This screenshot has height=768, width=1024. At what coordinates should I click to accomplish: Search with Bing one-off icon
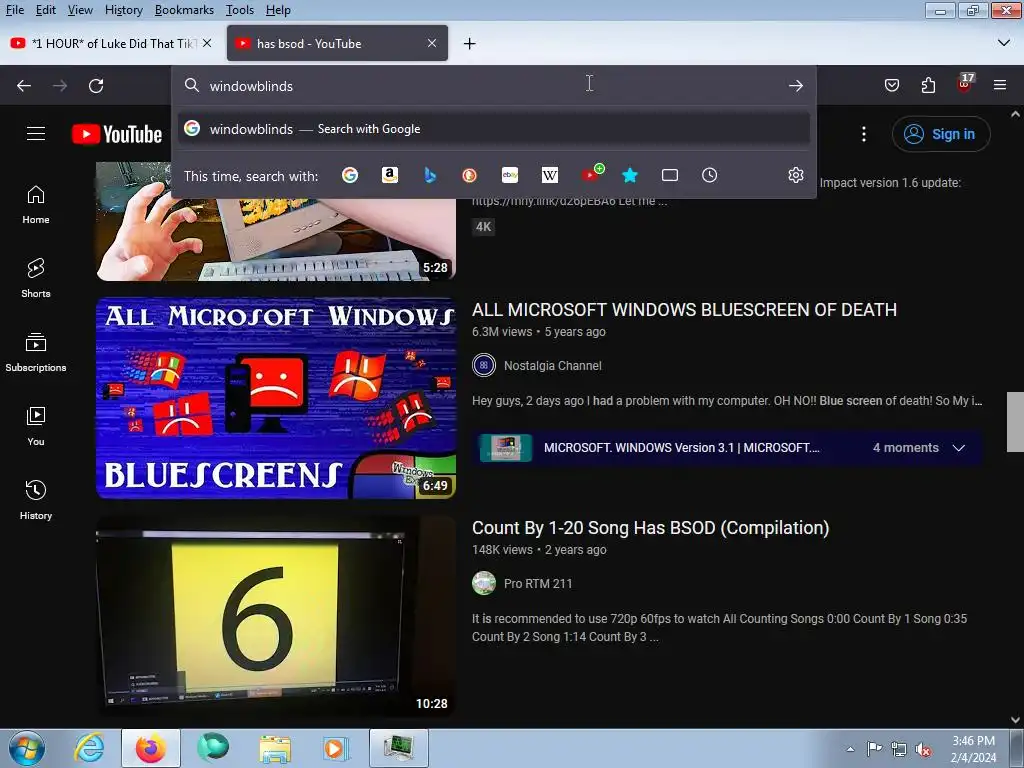click(430, 175)
